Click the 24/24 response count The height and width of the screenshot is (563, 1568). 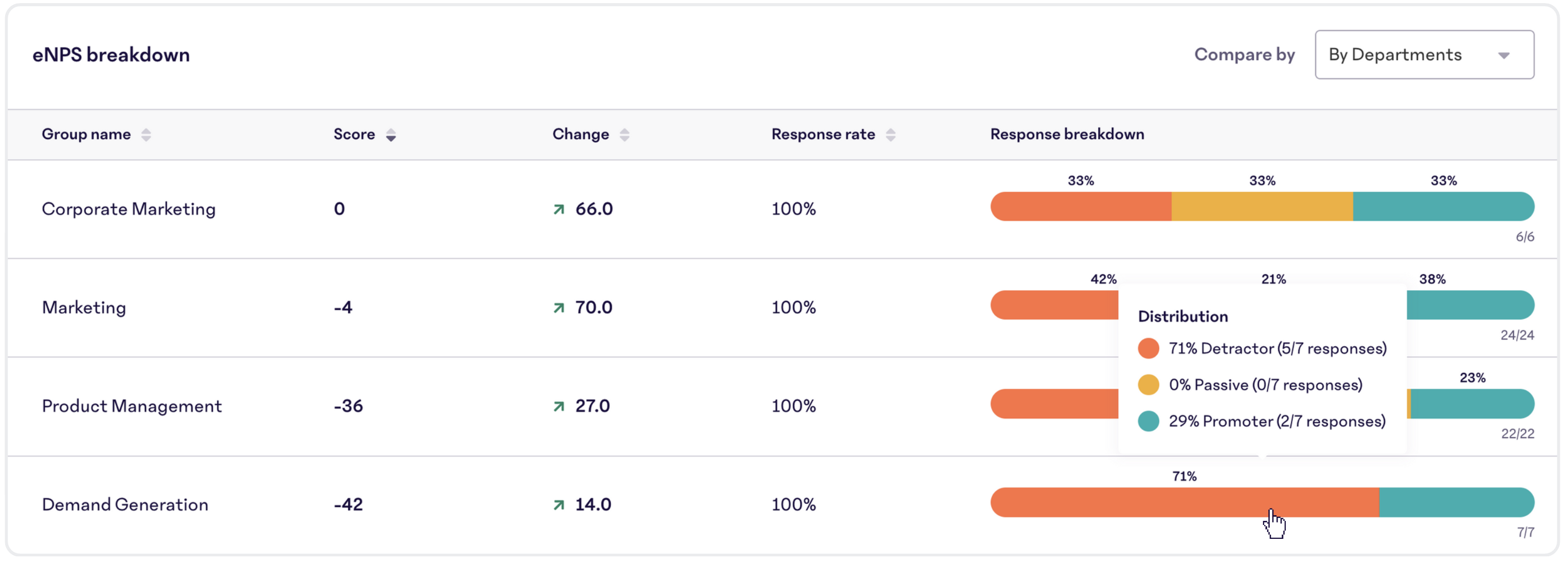(1517, 335)
